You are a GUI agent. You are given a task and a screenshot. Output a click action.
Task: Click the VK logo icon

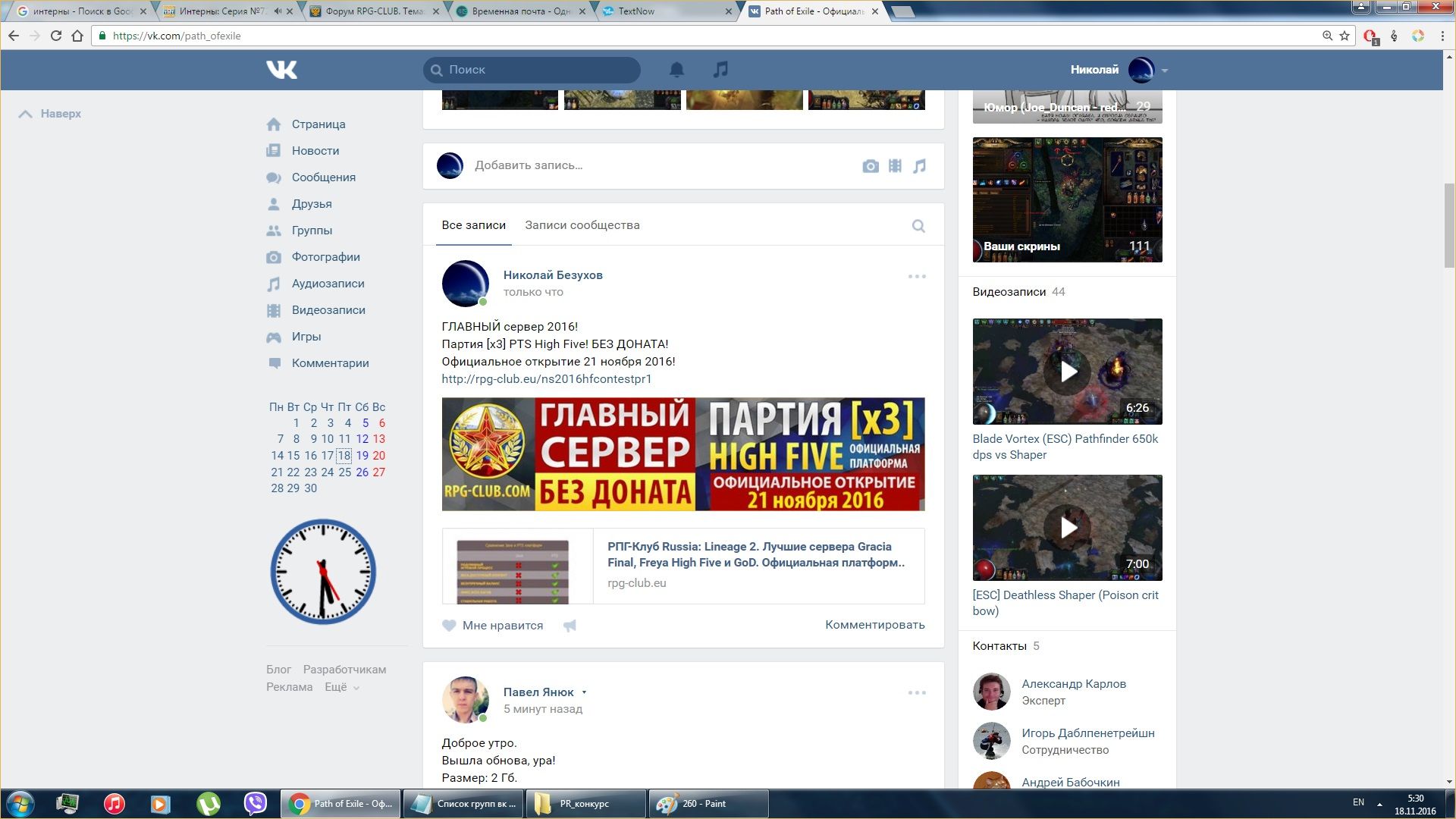pyautogui.click(x=281, y=70)
